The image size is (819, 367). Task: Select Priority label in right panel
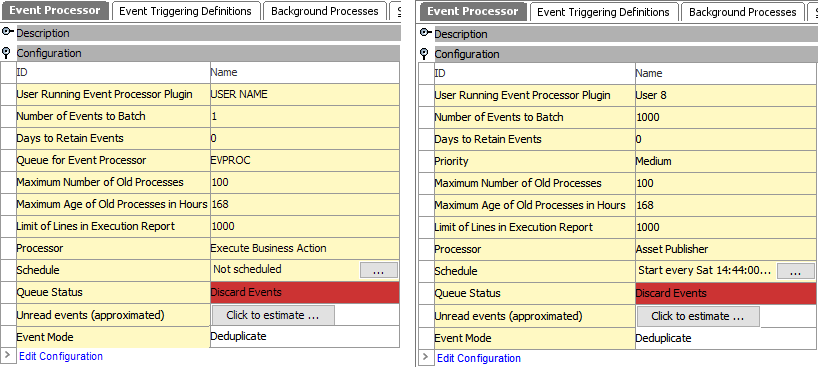point(451,161)
